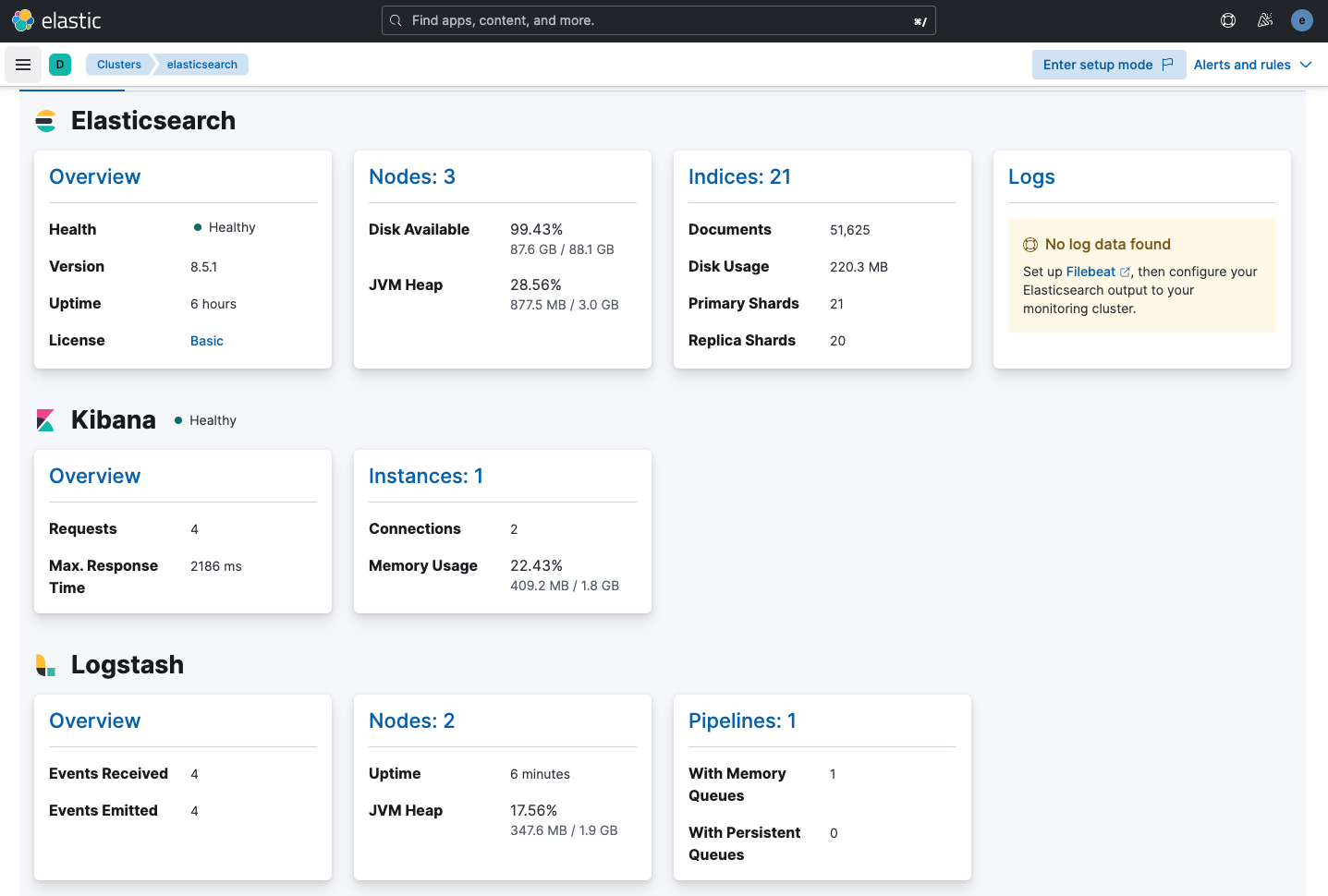Viewport: 1328px width, 896px height.
Task: Open the Pipelines: 1 link
Action: [x=742, y=720]
